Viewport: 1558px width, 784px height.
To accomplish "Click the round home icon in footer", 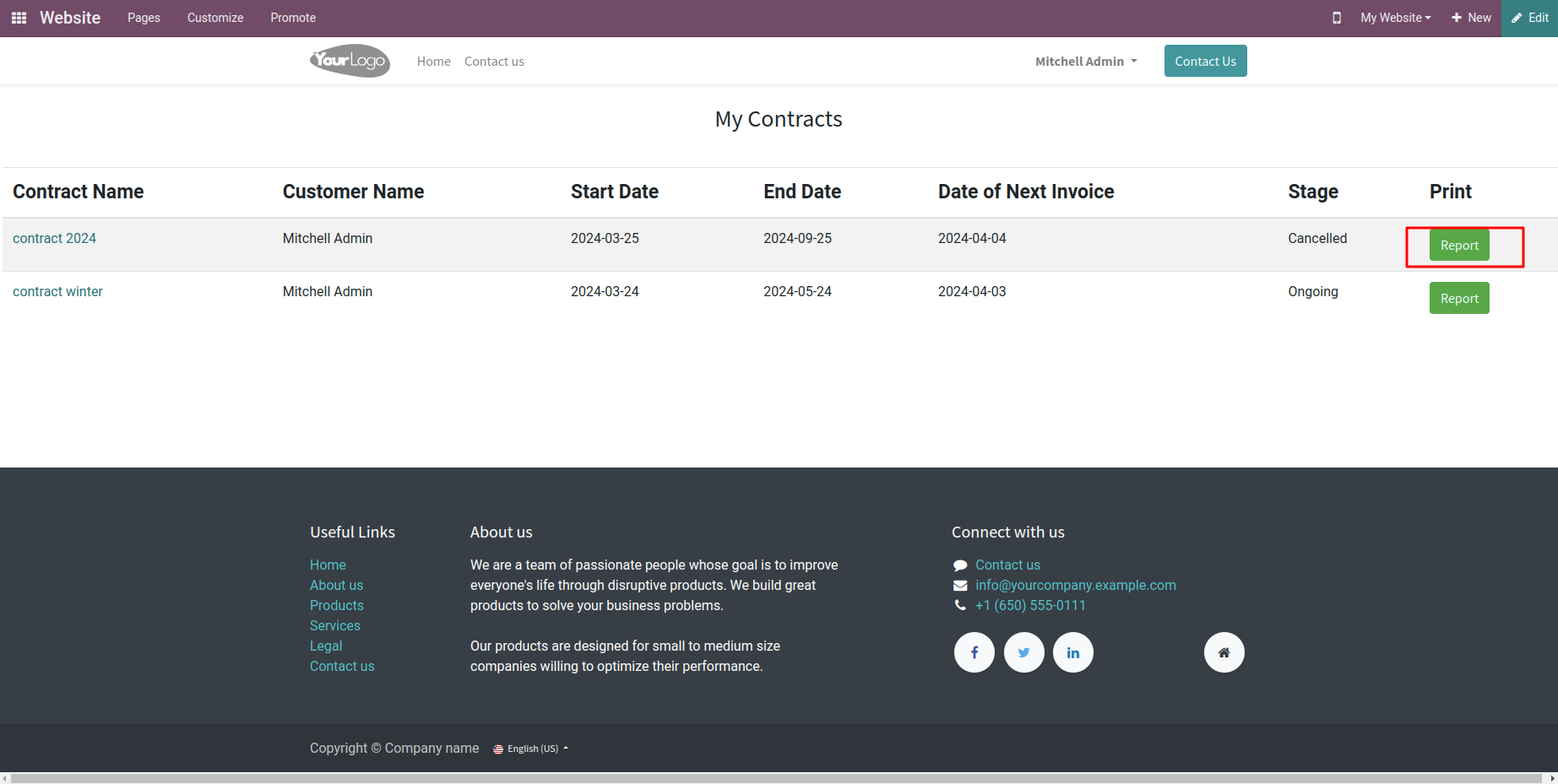I will 1224,652.
